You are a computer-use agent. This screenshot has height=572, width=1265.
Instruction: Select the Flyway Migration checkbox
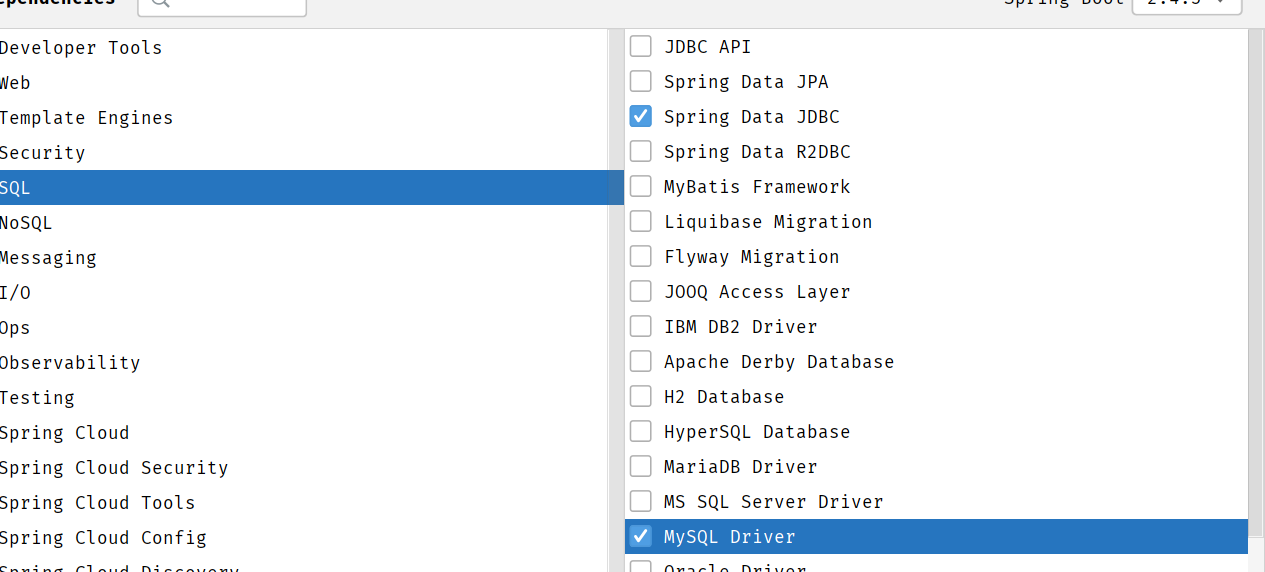(641, 256)
